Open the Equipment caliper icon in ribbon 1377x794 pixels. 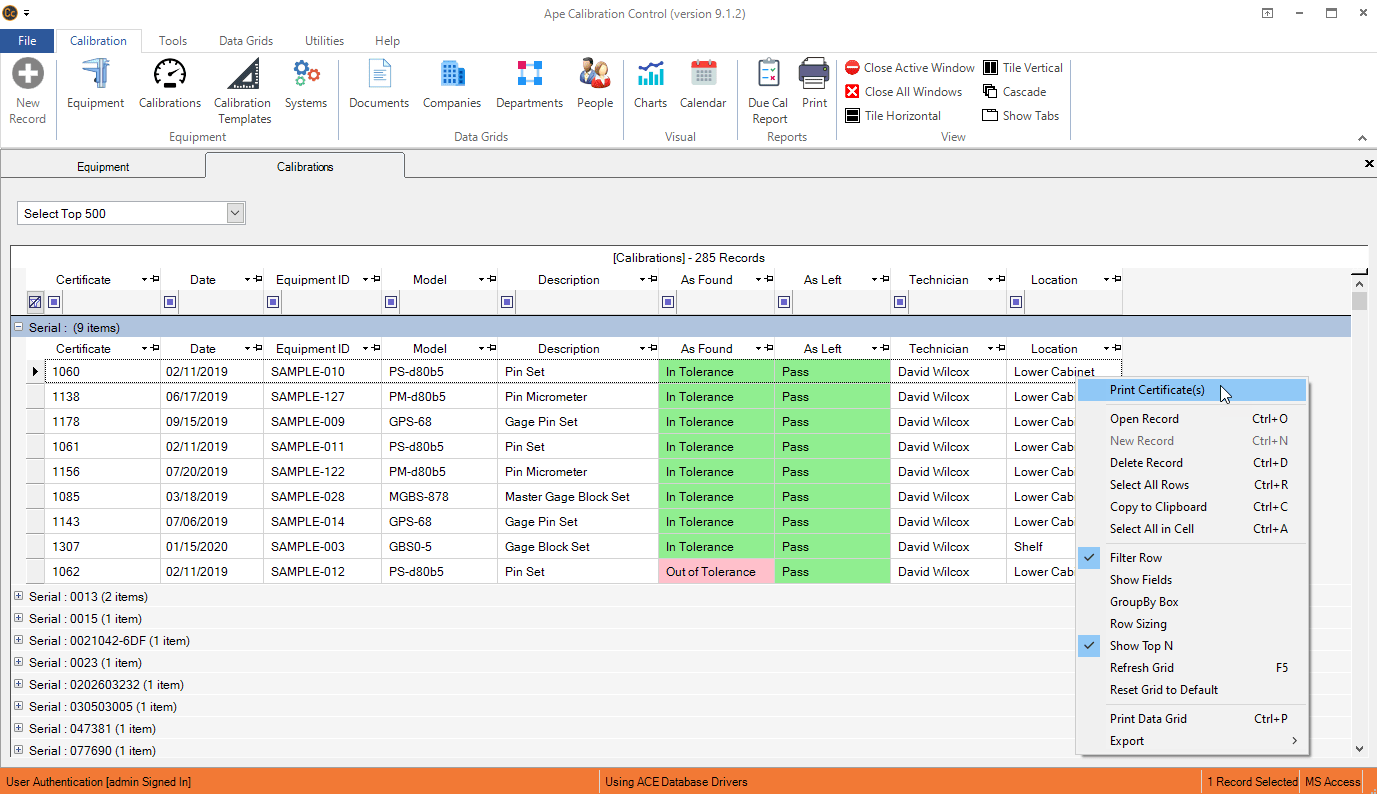(96, 75)
